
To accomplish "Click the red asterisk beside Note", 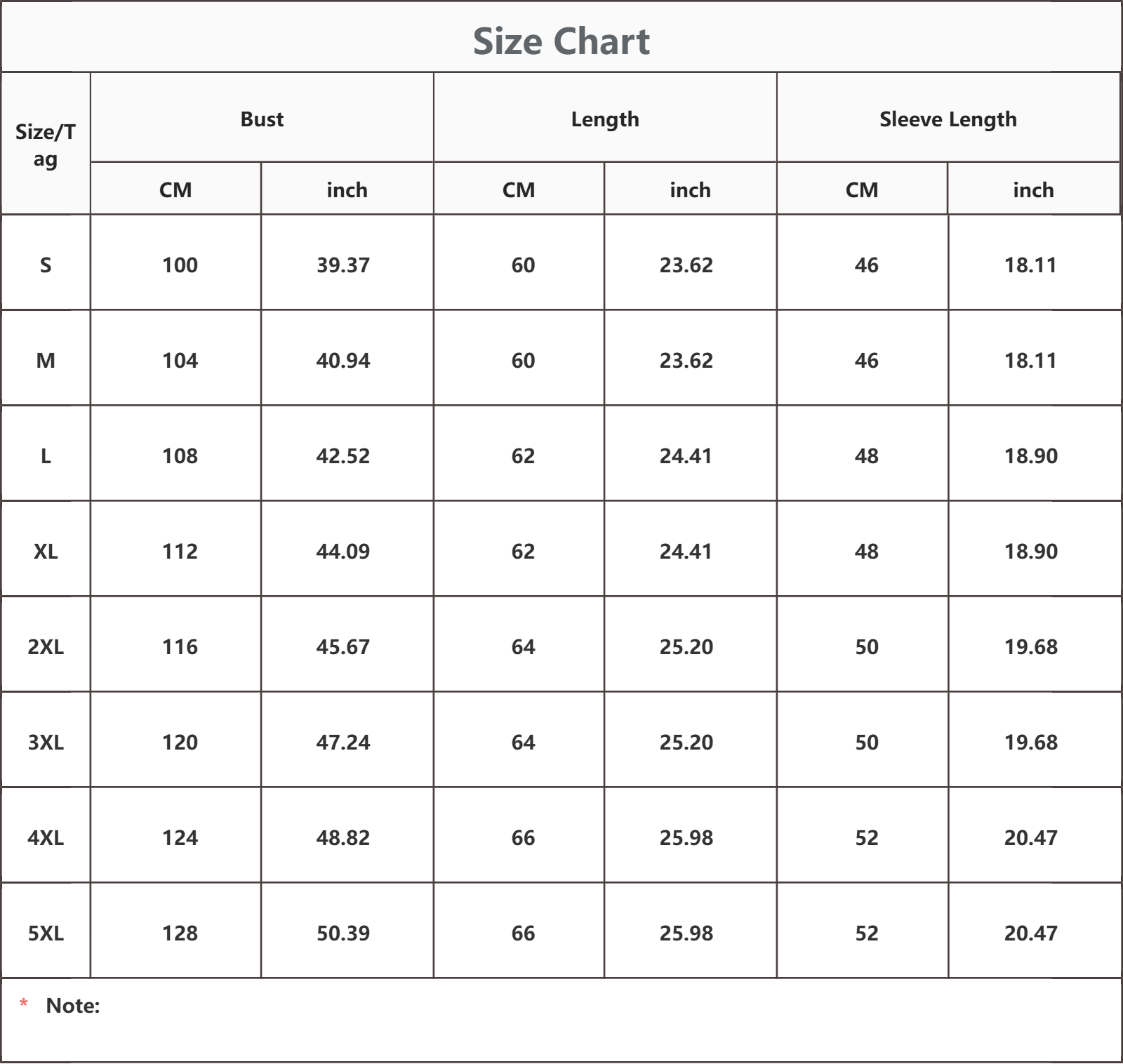I will coord(24,1004).
